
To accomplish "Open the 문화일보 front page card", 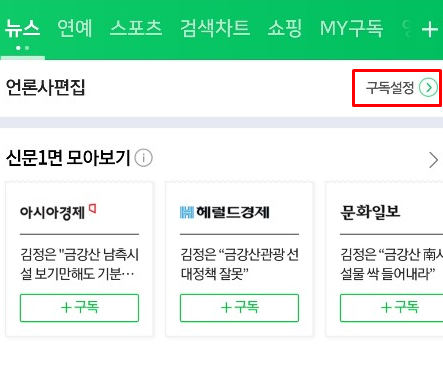I will point(384,259).
